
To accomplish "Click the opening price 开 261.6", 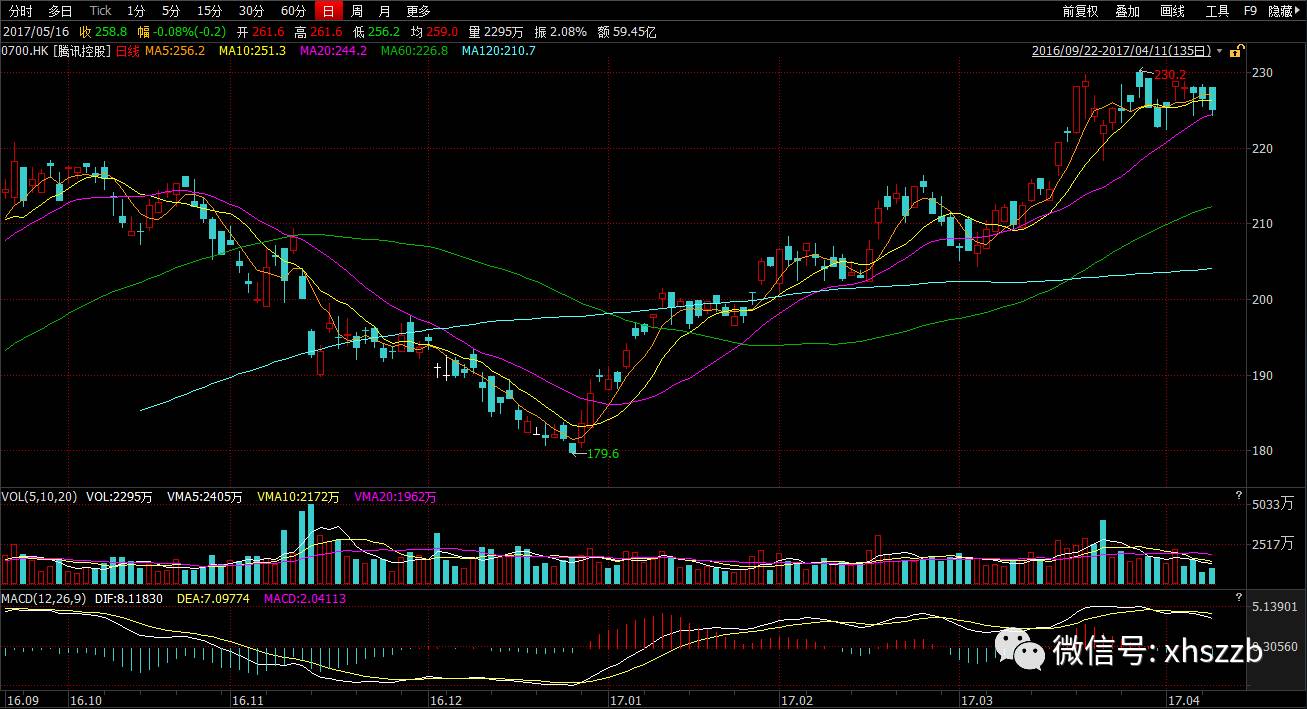I will (262, 31).
